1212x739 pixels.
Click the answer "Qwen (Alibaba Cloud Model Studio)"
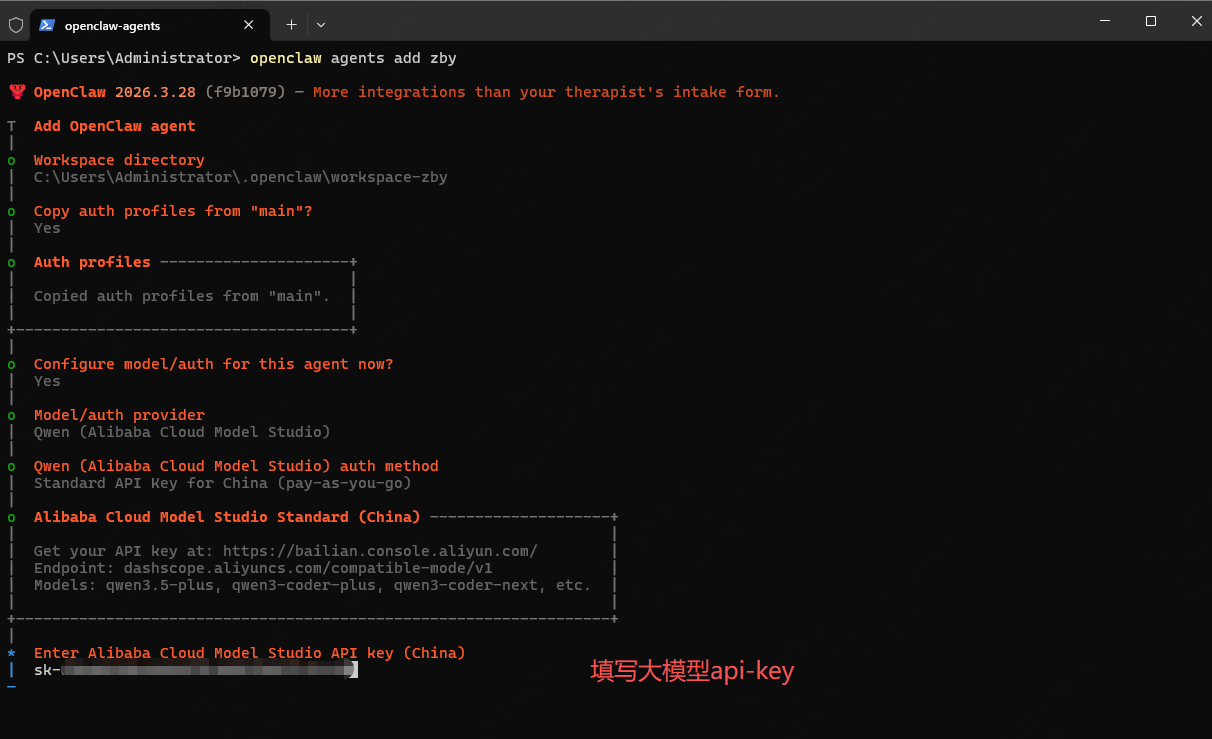182,432
